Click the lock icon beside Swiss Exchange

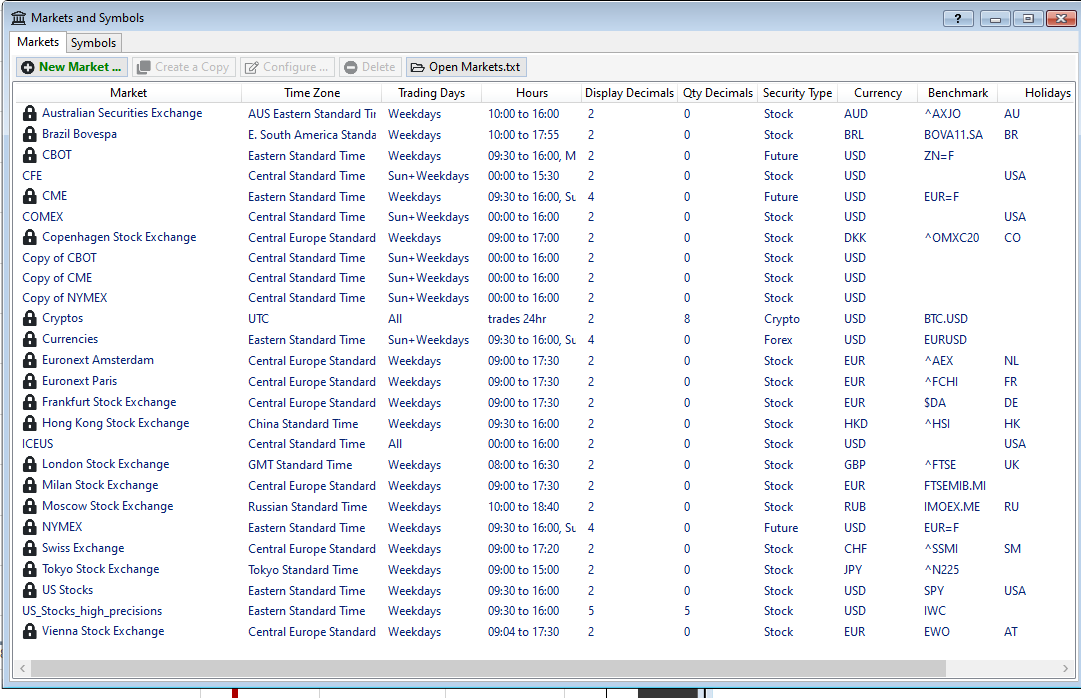click(x=30, y=548)
